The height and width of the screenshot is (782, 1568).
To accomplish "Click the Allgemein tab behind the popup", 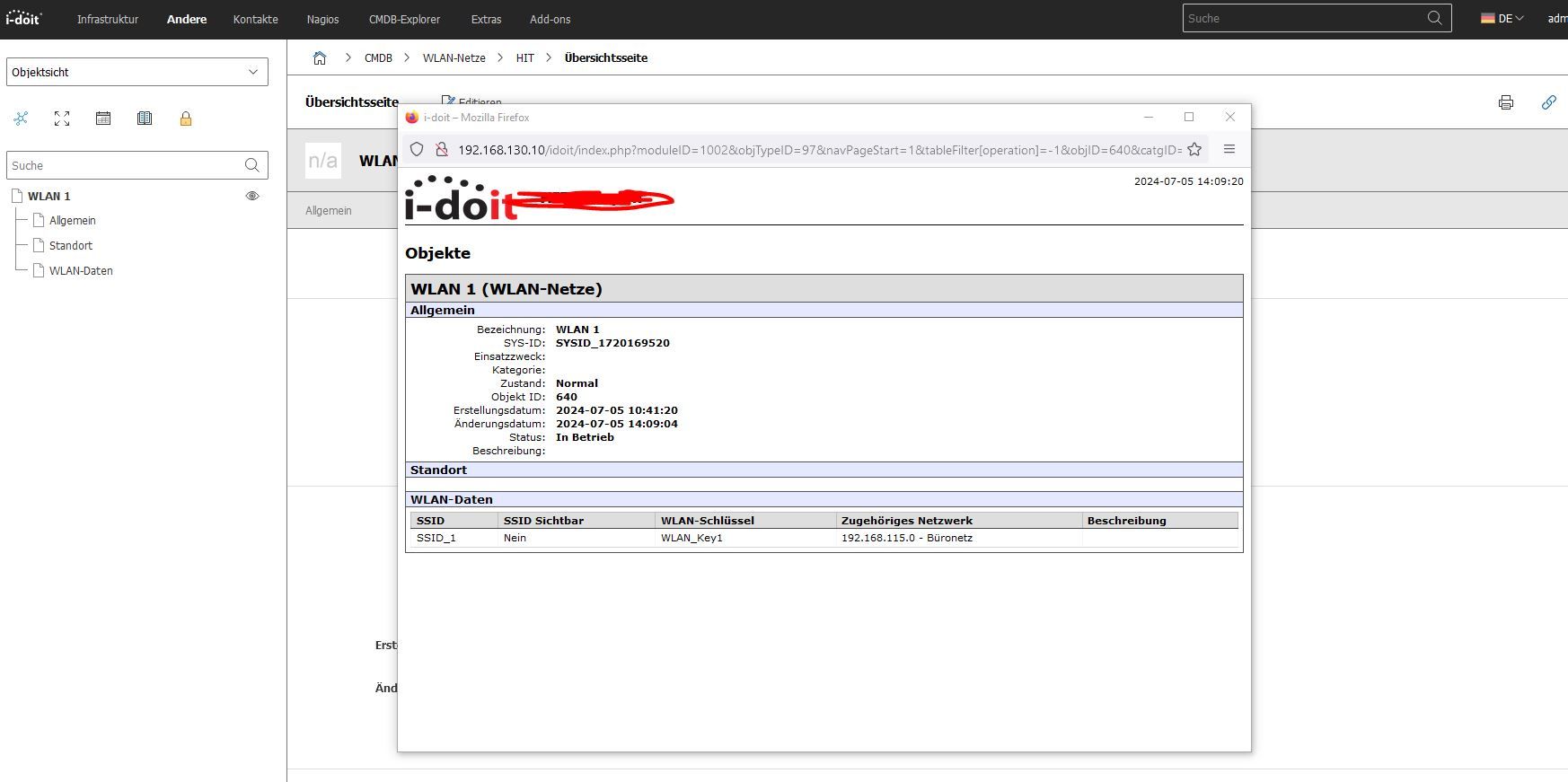I will pyautogui.click(x=329, y=210).
